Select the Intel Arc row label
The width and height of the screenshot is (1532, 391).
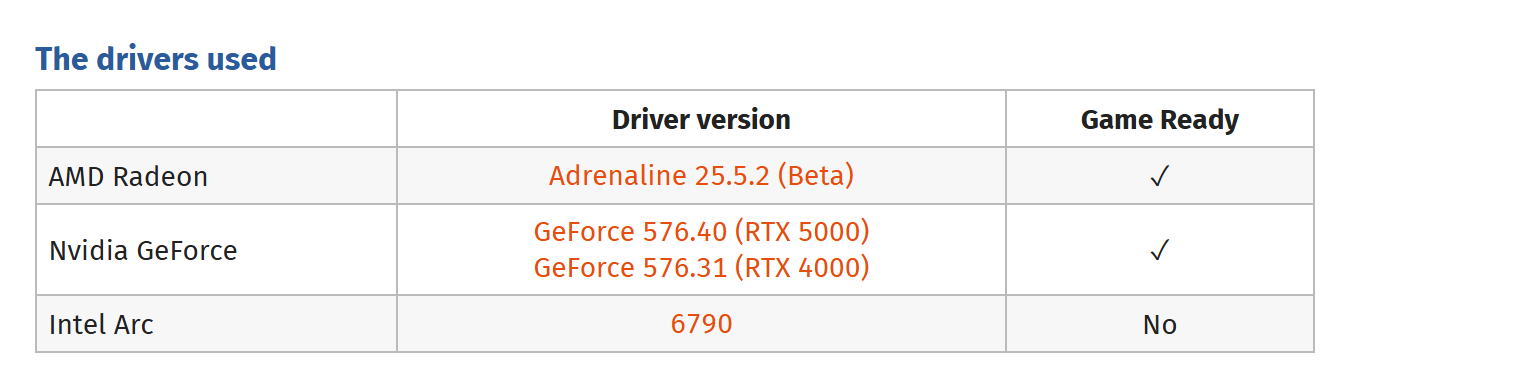tap(101, 325)
